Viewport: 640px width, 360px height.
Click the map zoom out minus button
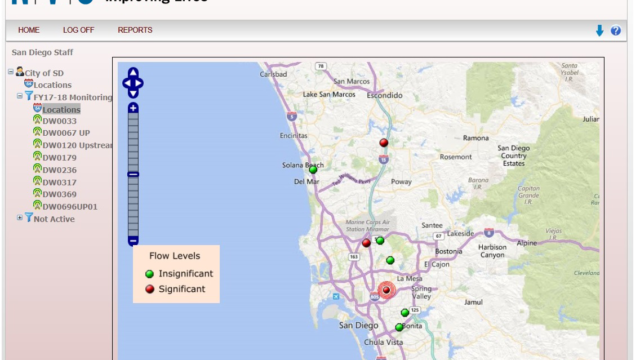[x=133, y=241]
